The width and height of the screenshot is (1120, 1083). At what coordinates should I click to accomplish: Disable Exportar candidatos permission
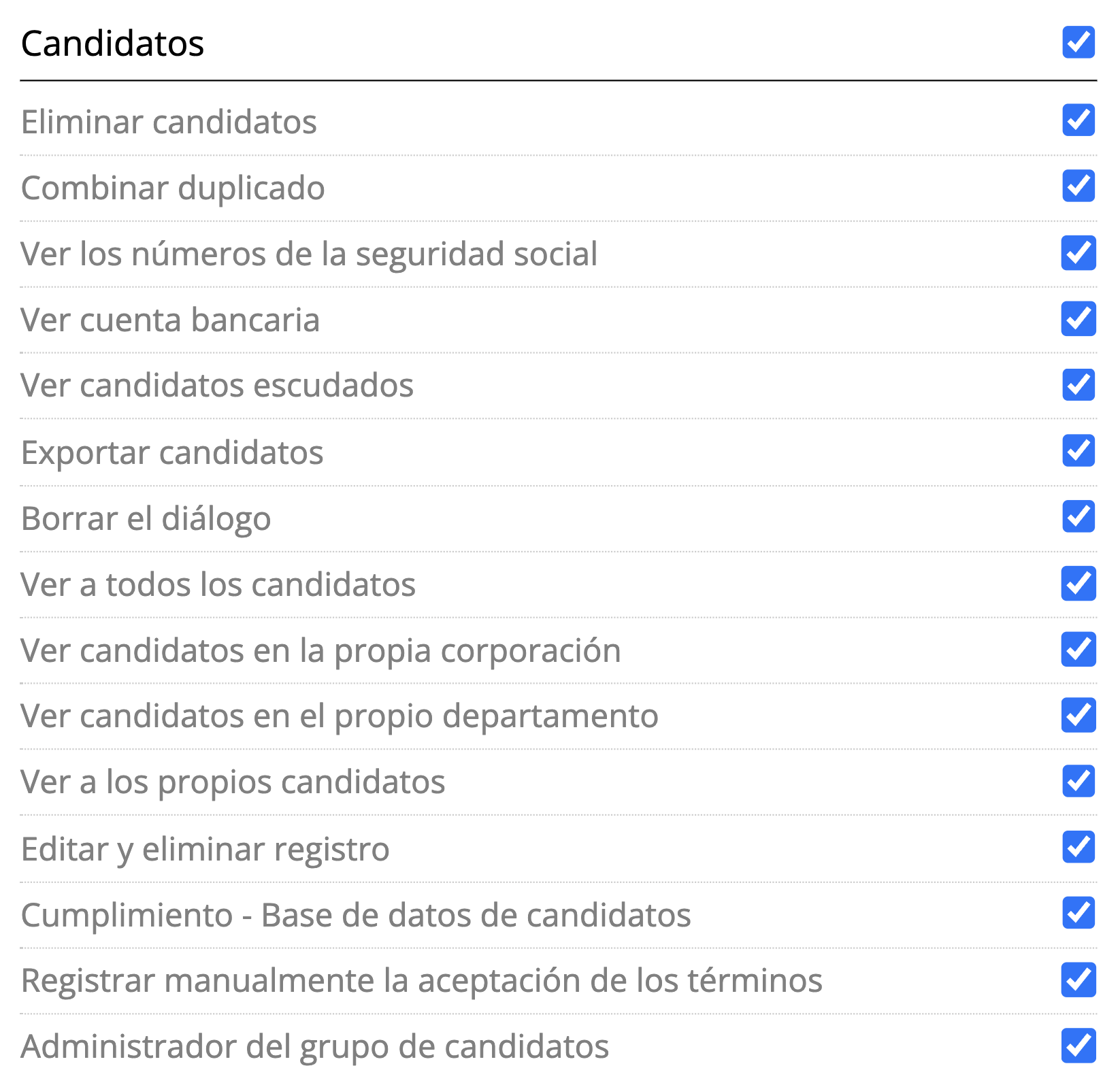tap(1078, 450)
